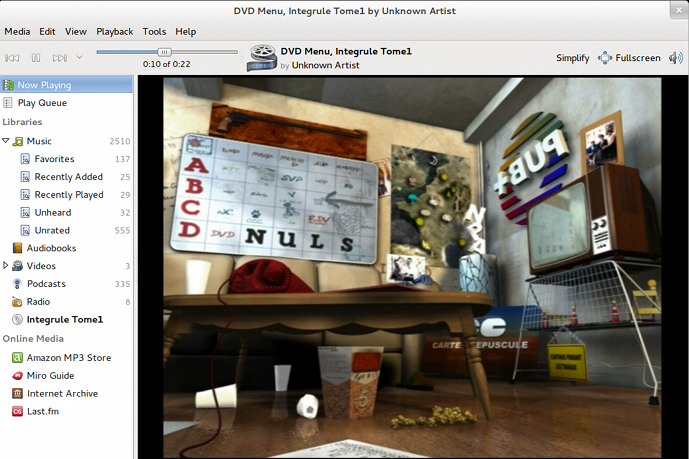Screen dimensions: 689x459
Task: Click the DVD Menu, Integrule Tome1 track title
Action: (x=346, y=51)
